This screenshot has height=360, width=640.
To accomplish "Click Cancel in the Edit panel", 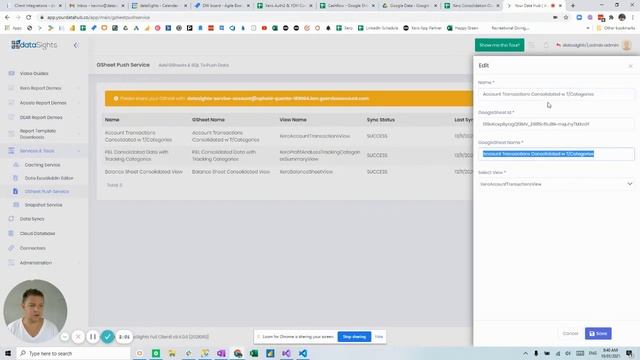I will [570, 333].
